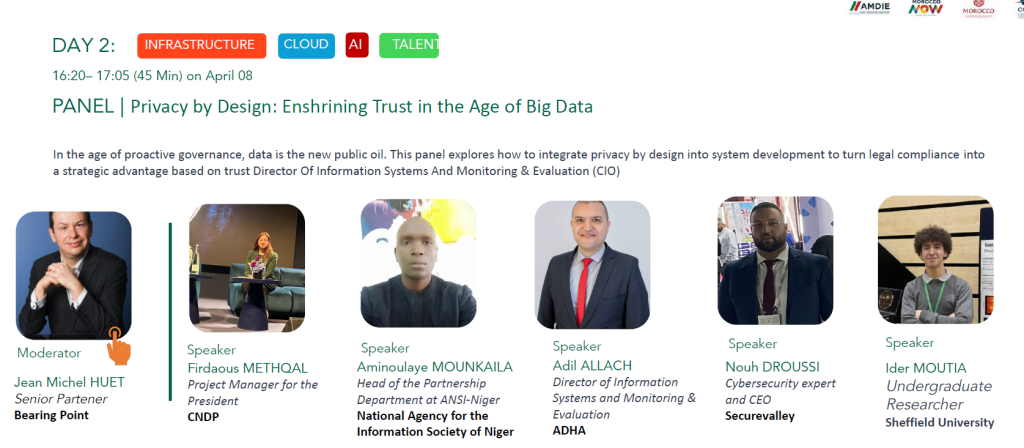This screenshot has width=1024, height=448.
Task: Click the Sheffield University affiliation text
Action: pyautogui.click(x=939, y=423)
